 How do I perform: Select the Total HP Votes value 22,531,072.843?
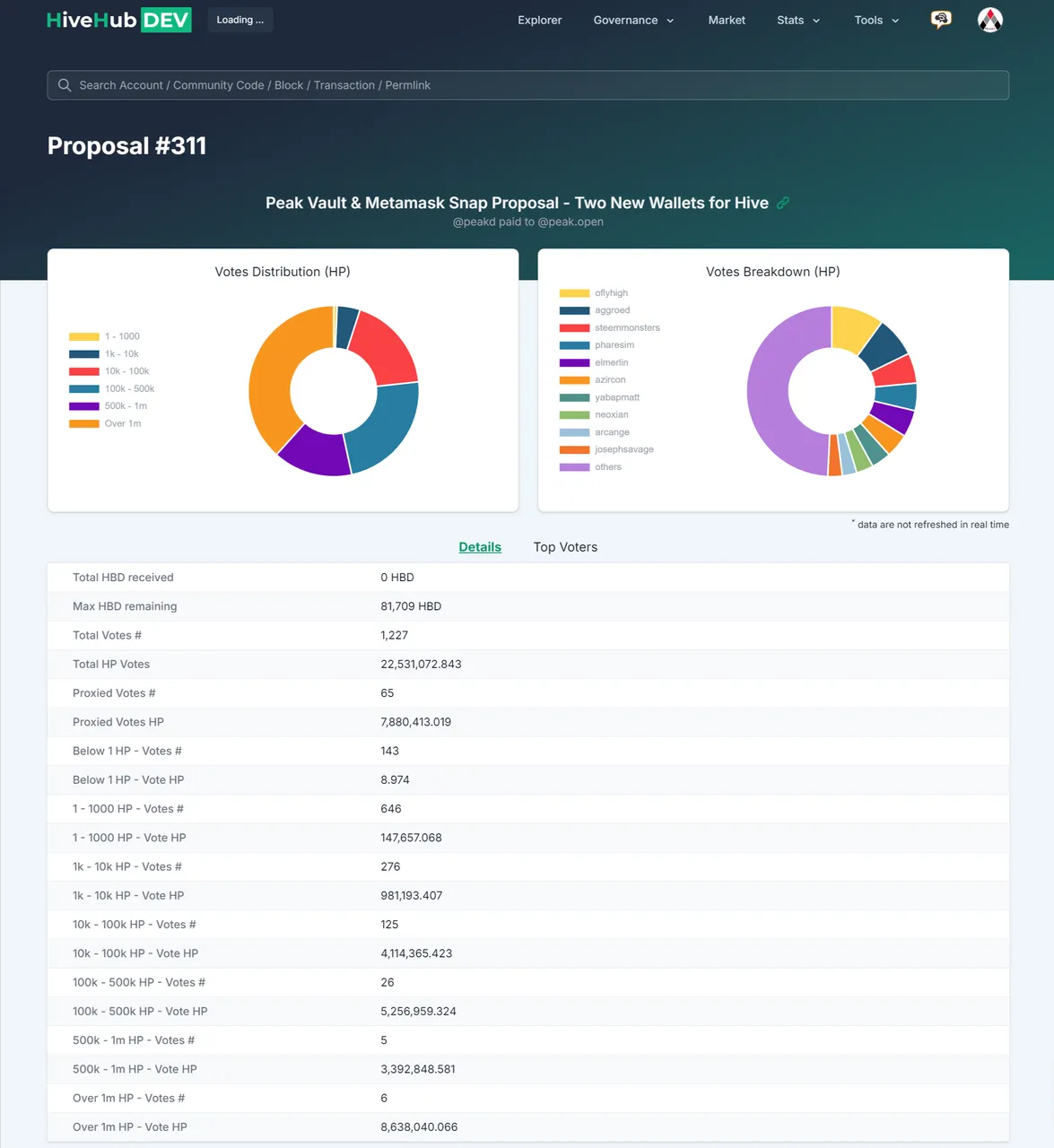pyautogui.click(x=421, y=665)
